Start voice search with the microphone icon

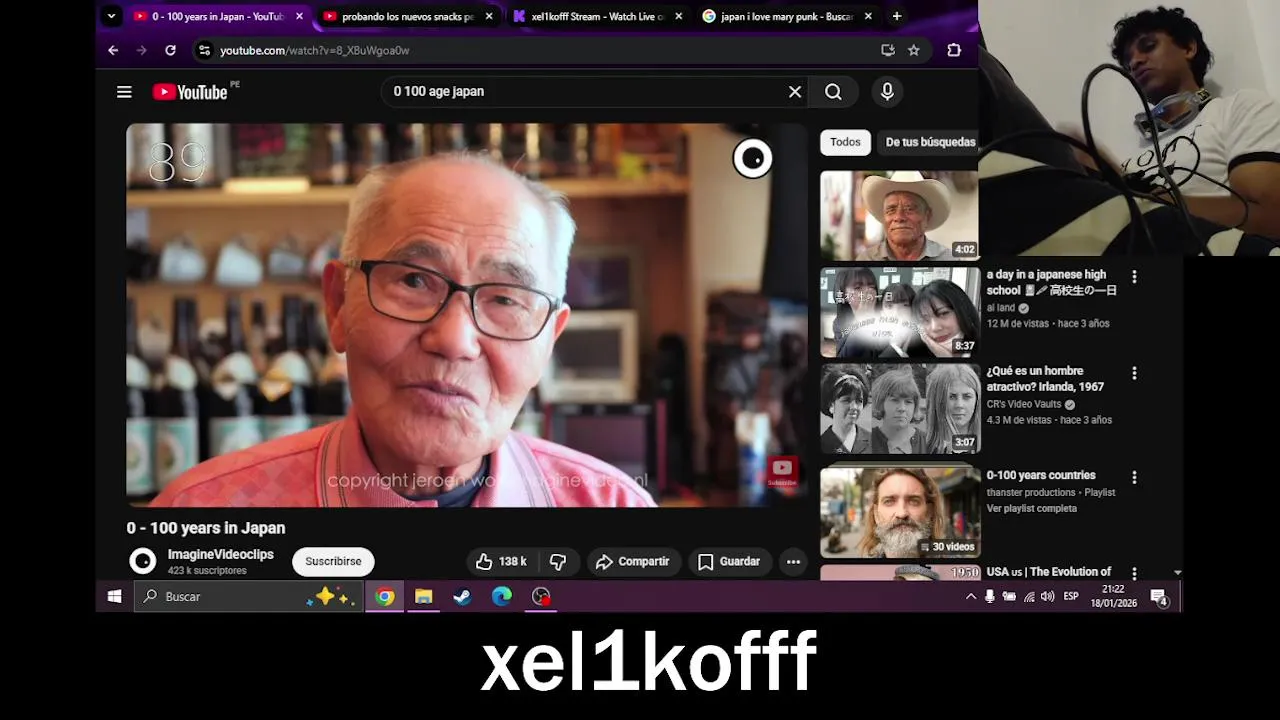click(x=887, y=92)
